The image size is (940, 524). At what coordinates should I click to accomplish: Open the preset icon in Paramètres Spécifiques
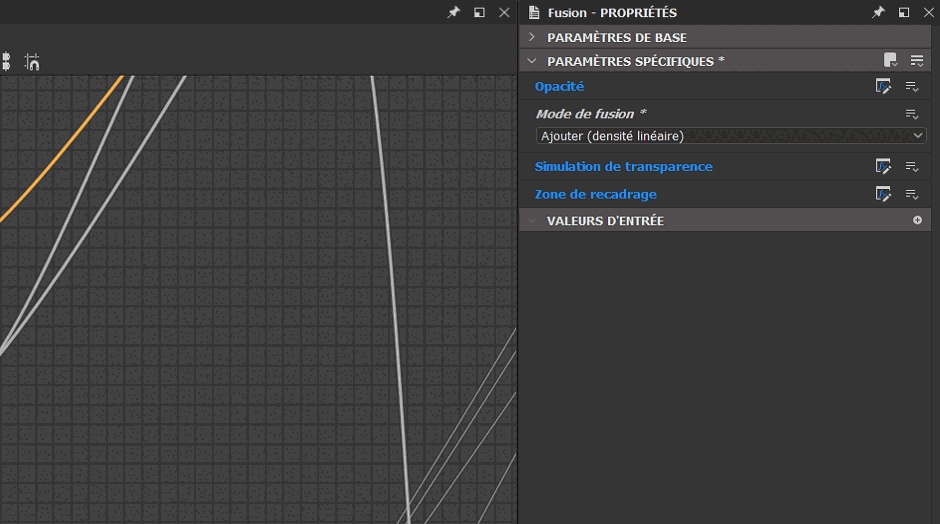click(890, 61)
